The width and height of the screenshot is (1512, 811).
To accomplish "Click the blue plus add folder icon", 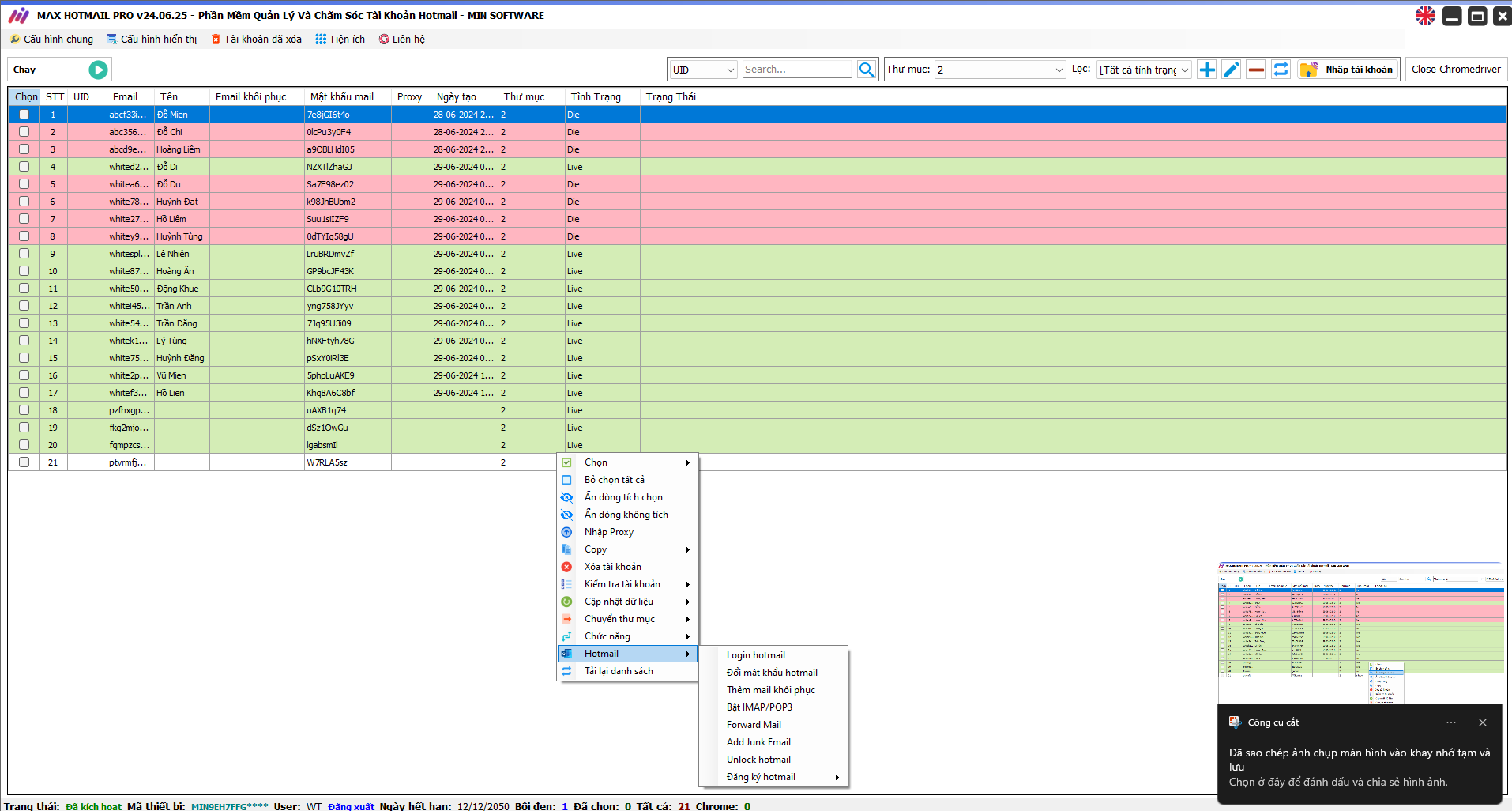I will (x=1207, y=70).
